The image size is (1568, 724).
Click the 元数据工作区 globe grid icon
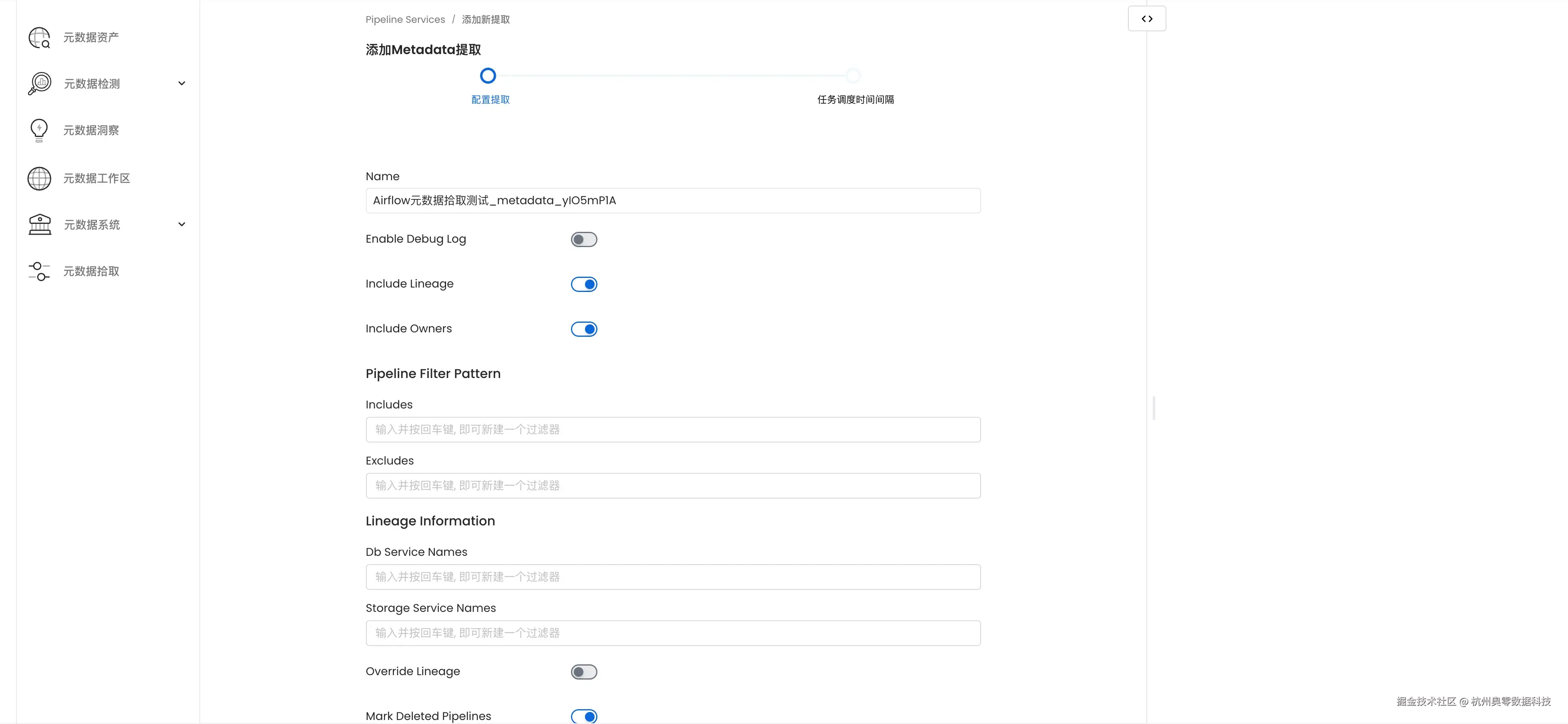[40, 179]
